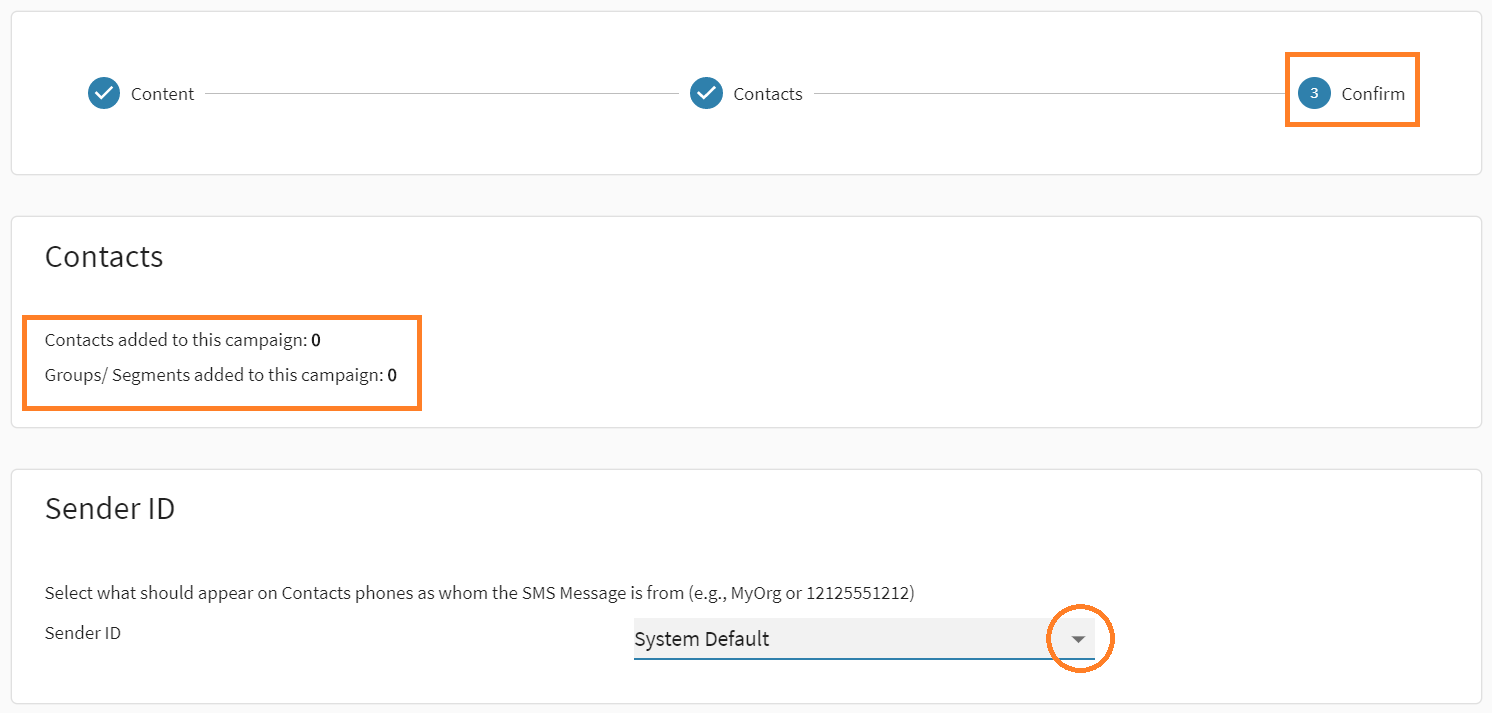Select the Confirm step label
This screenshot has height=713, width=1492.
pos(1373,94)
